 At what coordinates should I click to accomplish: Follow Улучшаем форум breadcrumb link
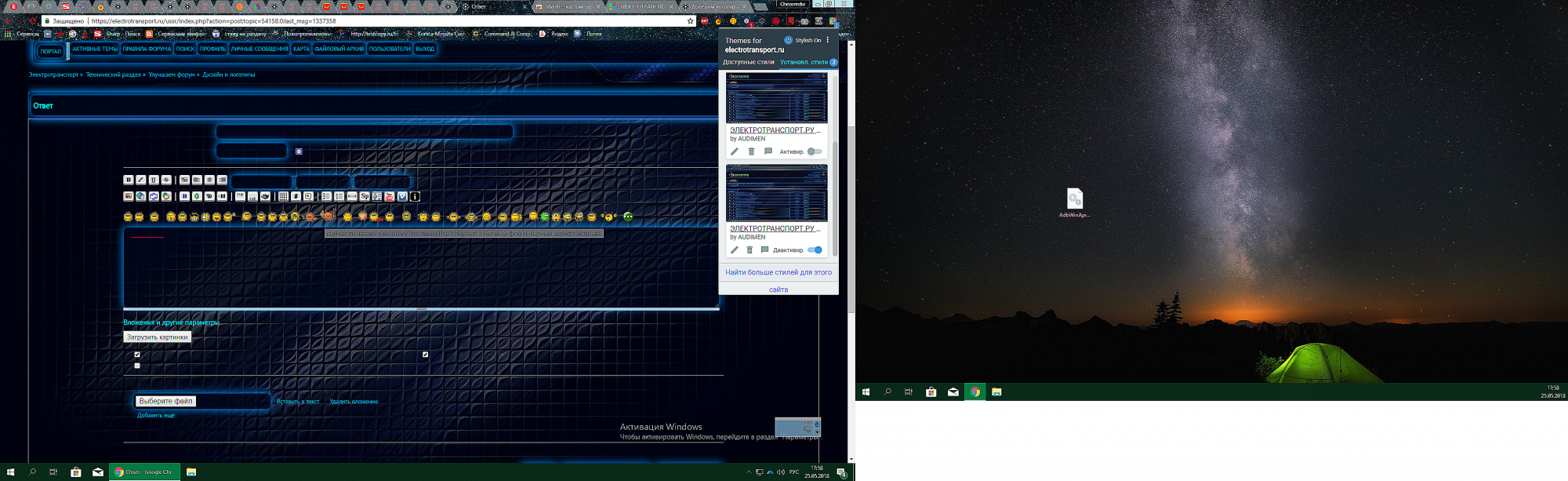pyautogui.click(x=172, y=75)
